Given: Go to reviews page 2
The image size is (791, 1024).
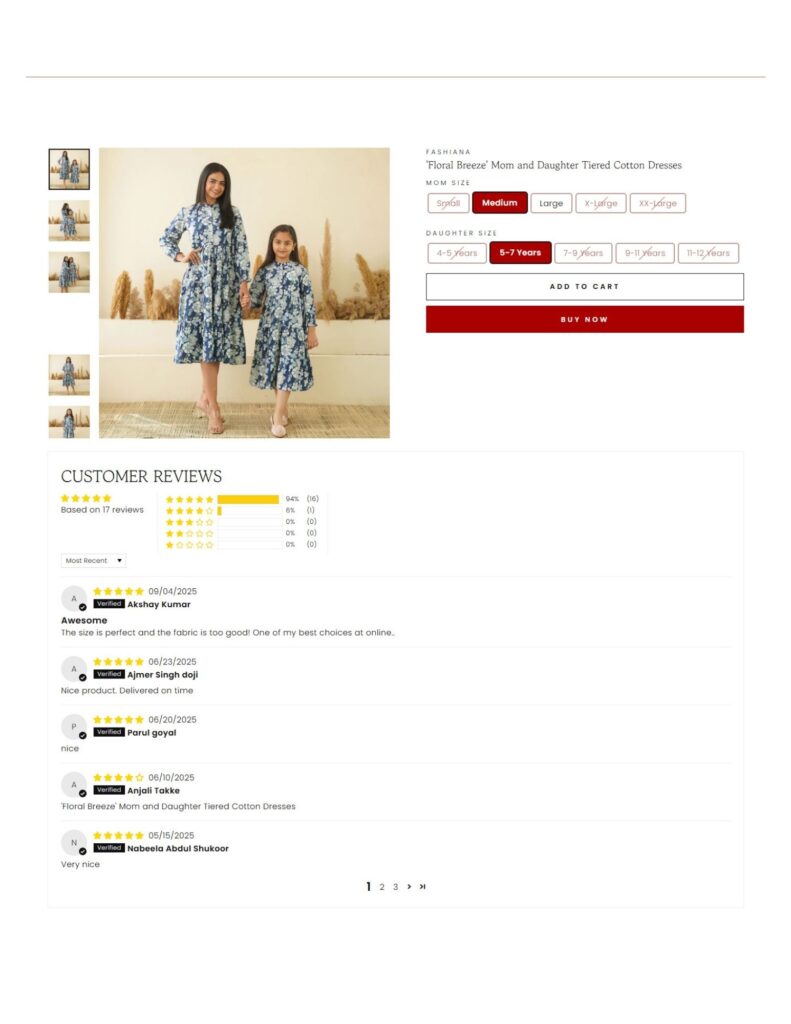Looking at the screenshot, I should coord(382,887).
